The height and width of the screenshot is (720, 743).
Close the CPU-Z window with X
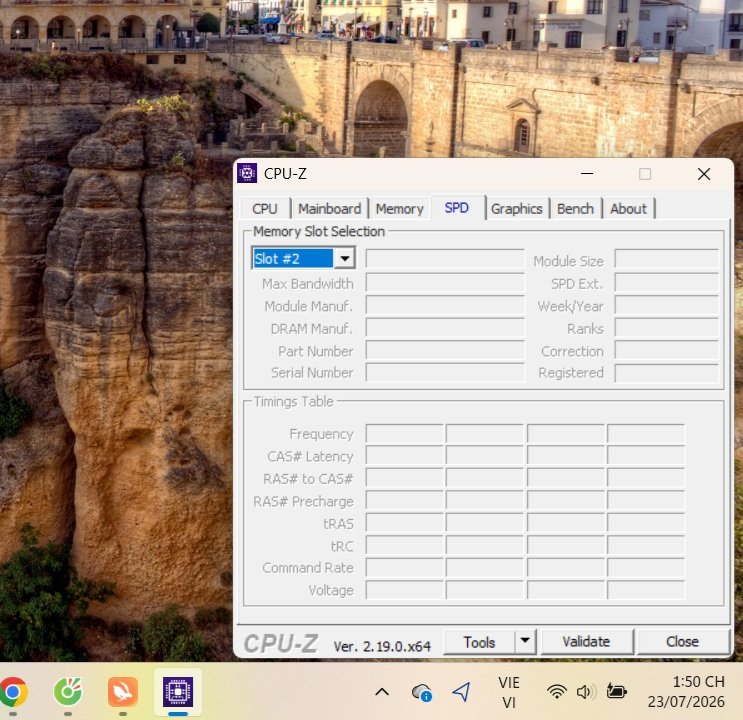pyautogui.click(x=704, y=173)
